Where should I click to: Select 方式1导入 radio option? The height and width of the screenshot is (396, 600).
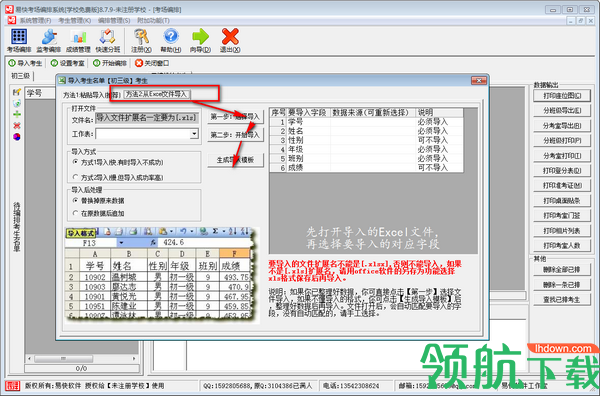pyautogui.click(x=118, y=163)
